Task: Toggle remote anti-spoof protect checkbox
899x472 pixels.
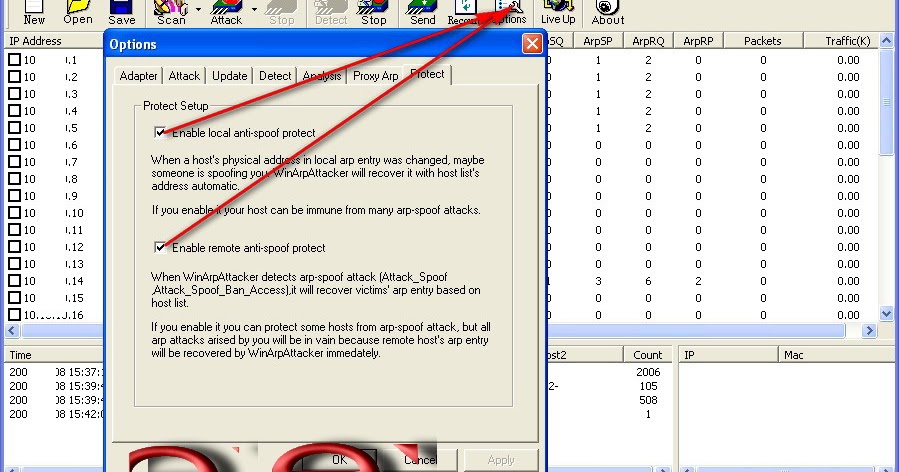Action: coord(160,247)
